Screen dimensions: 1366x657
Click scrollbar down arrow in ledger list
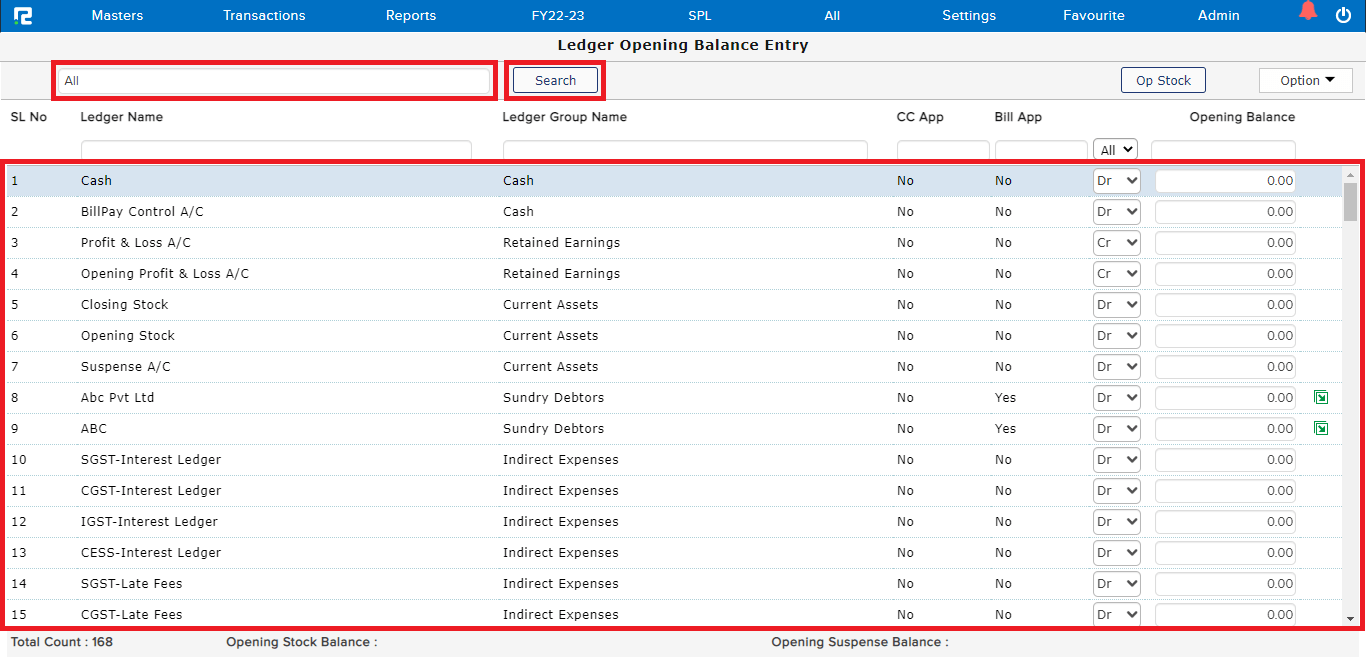(x=1350, y=619)
